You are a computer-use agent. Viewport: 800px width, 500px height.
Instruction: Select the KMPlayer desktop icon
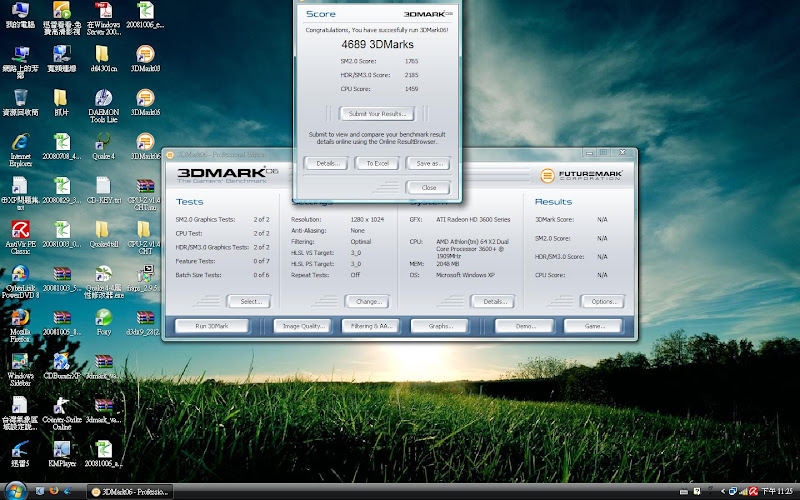tap(61, 451)
